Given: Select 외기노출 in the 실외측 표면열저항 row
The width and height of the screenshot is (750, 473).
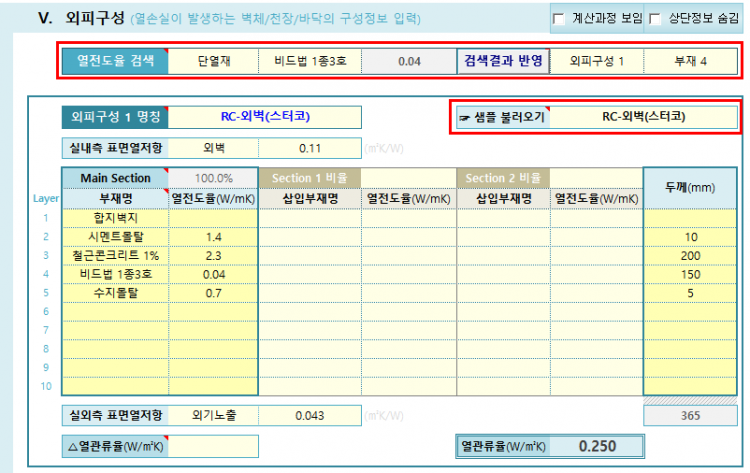Looking at the screenshot, I should [213, 414].
